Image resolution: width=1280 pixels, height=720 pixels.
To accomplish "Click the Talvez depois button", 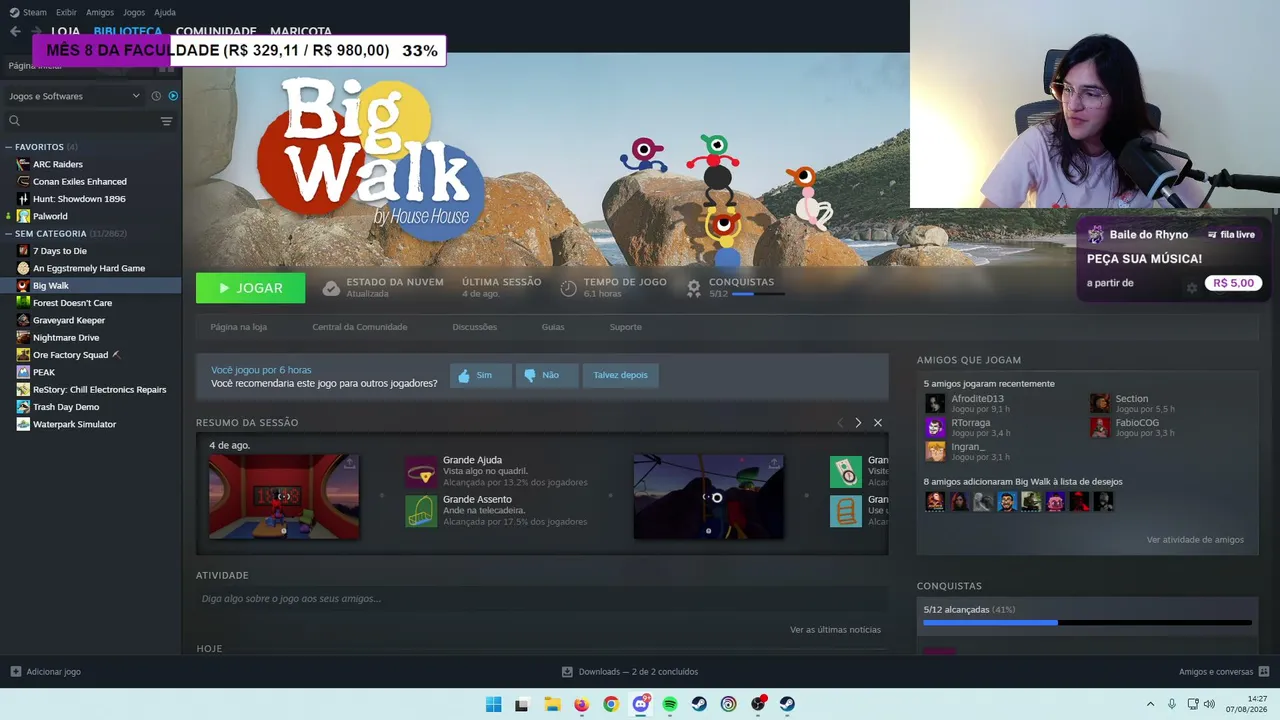I will [x=620, y=375].
